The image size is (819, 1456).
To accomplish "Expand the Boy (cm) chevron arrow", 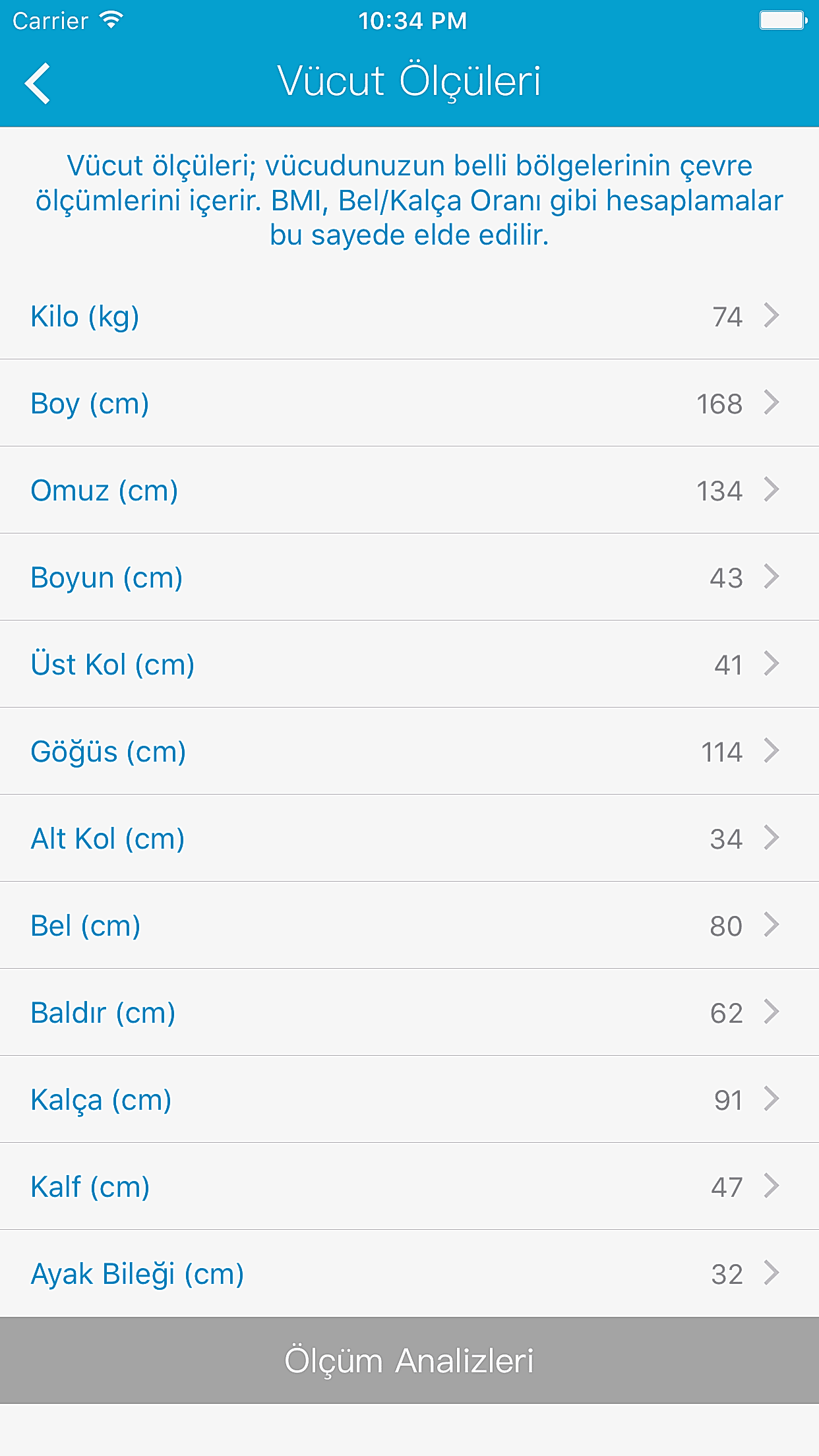I will pyautogui.click(x=772, y=402).
